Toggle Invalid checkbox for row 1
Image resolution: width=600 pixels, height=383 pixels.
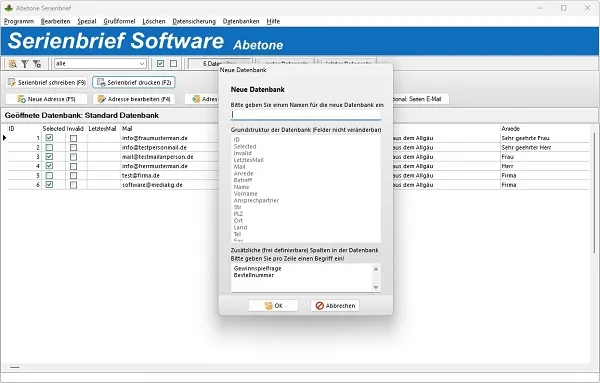[73, 138]
